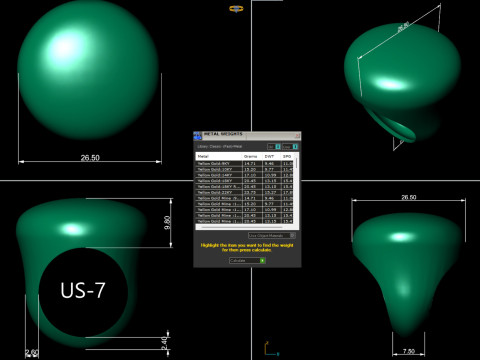The height and width of the screenshot is (360, 480).
Task: Click the Metal Weights dialog title icon
Action: click(197, 135)
